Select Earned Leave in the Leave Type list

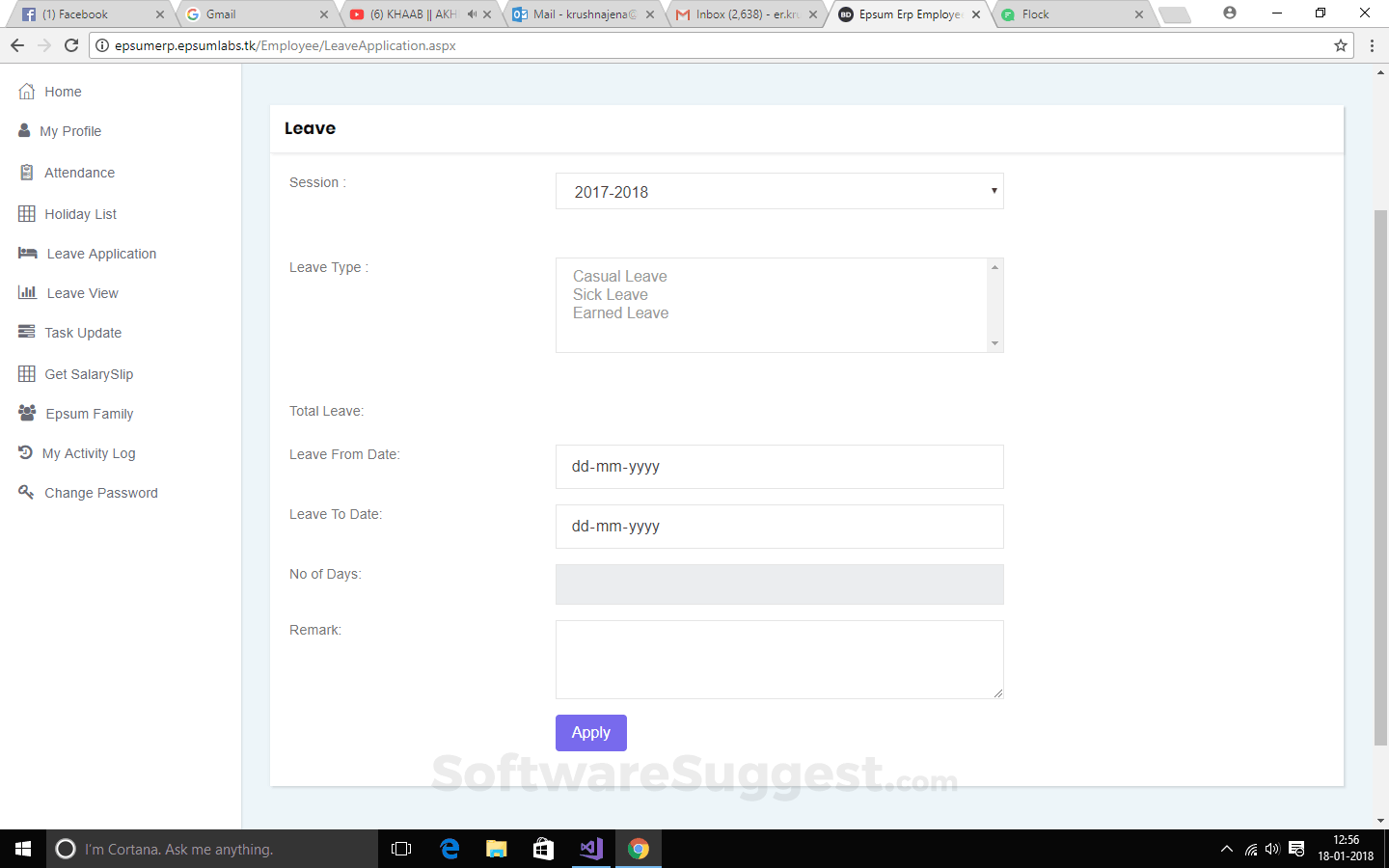pos(620,312)
